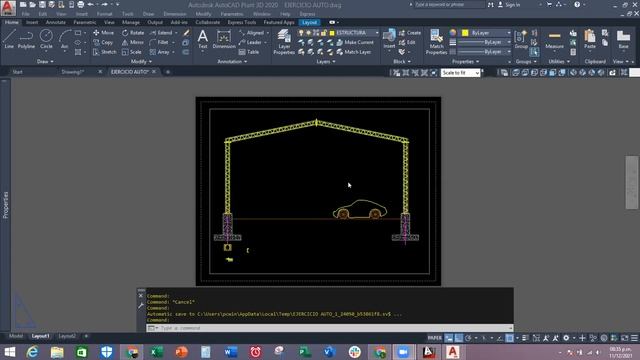
Task: Click Create block button
Action: [409, 33]
